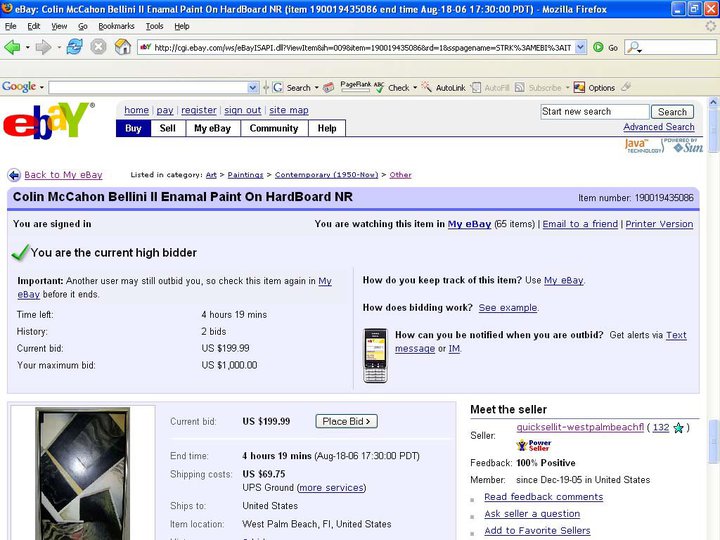Click the Stop loading icon
This screenshot has height=540, width=720.
(x=98, y=47)
